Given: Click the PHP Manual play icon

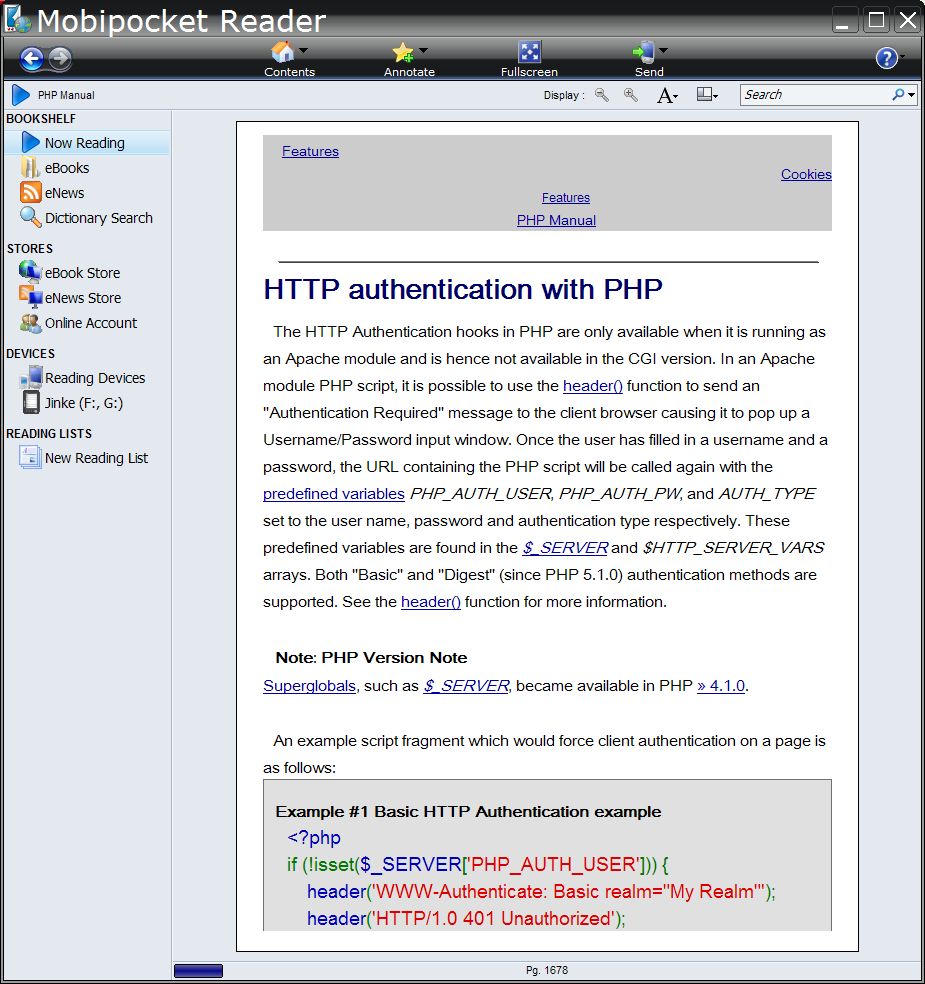Looking at the screenshot, I should [21, 95].
